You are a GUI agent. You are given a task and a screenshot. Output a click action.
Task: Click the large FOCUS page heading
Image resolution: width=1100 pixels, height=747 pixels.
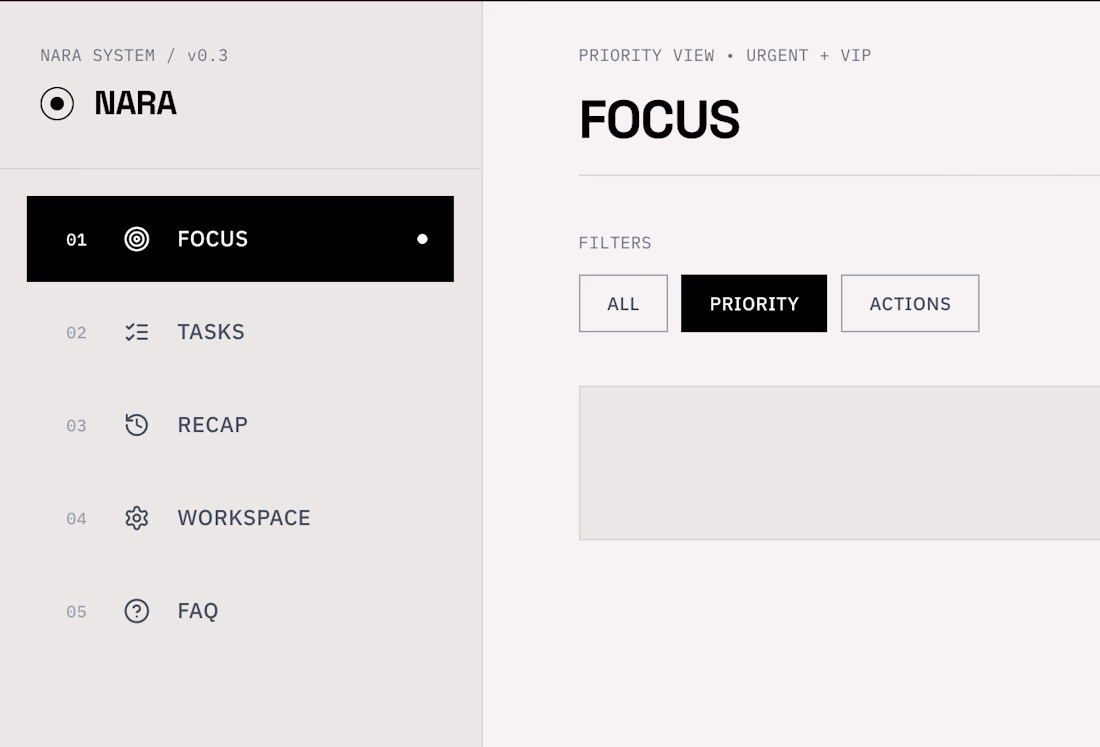pyautogui.click(x=660, y=120)
